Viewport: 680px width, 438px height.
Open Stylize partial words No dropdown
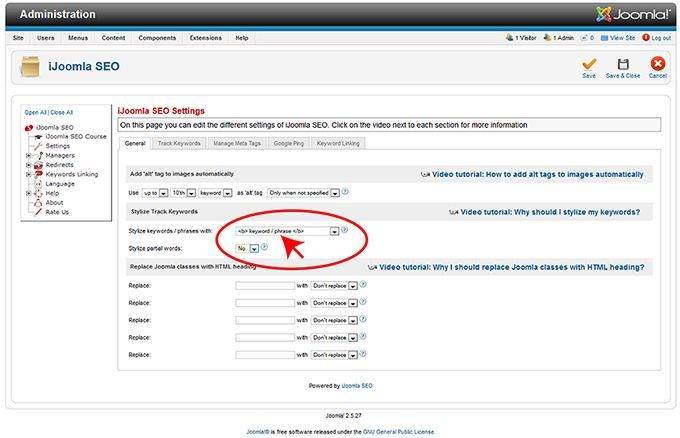[247, 248]
